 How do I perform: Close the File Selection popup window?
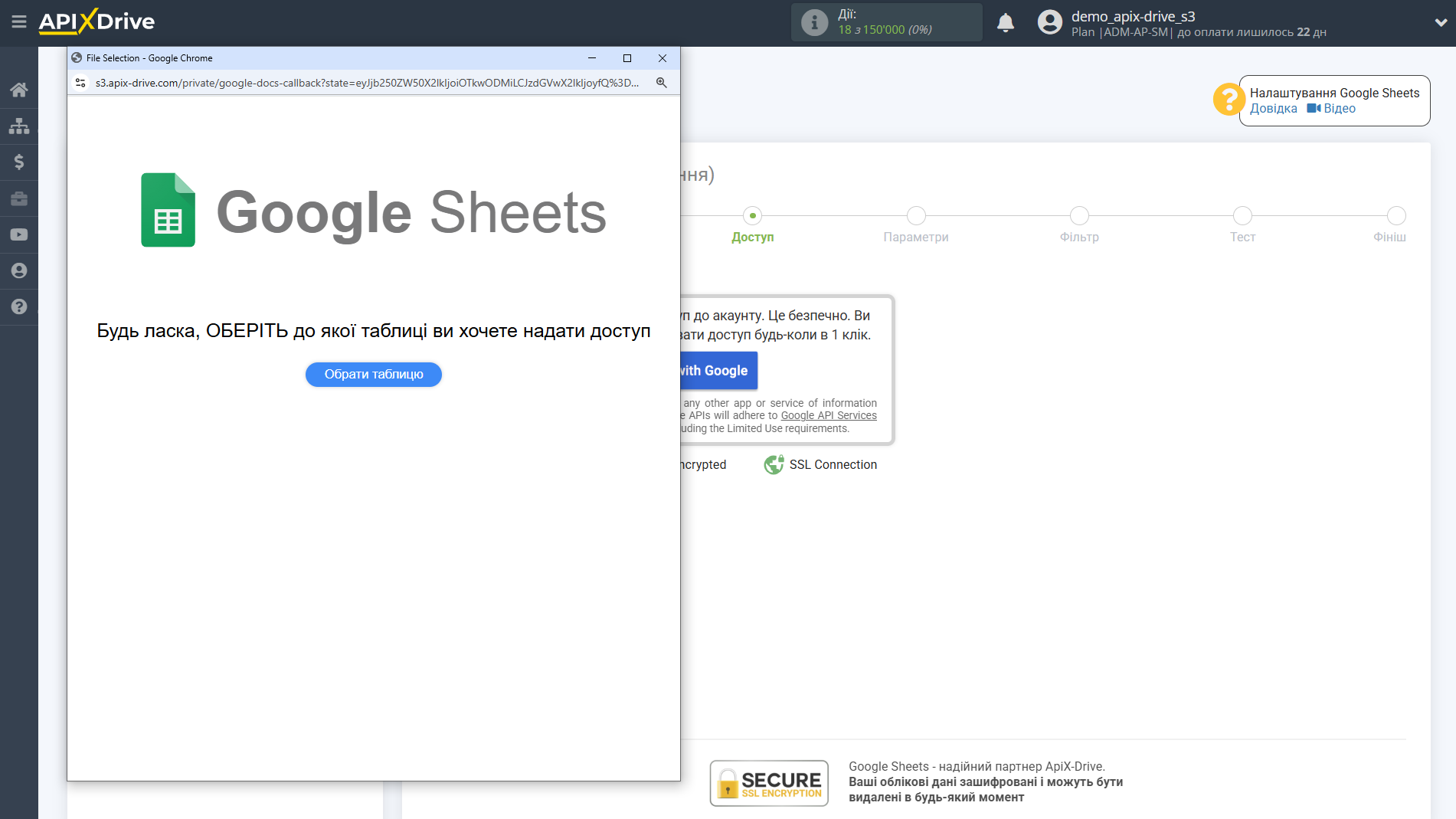click(x=663, y=58)
